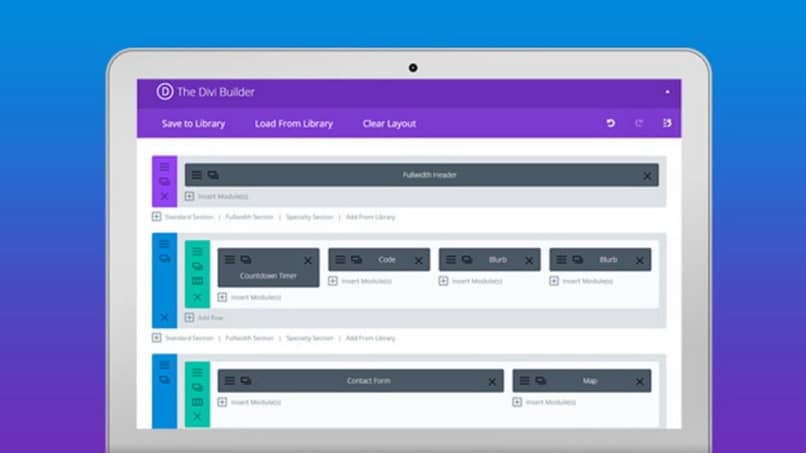Add Fullwidth Section below first section
Image resolution: width=806 pixels, height=453 pixels.
(249, 217)
